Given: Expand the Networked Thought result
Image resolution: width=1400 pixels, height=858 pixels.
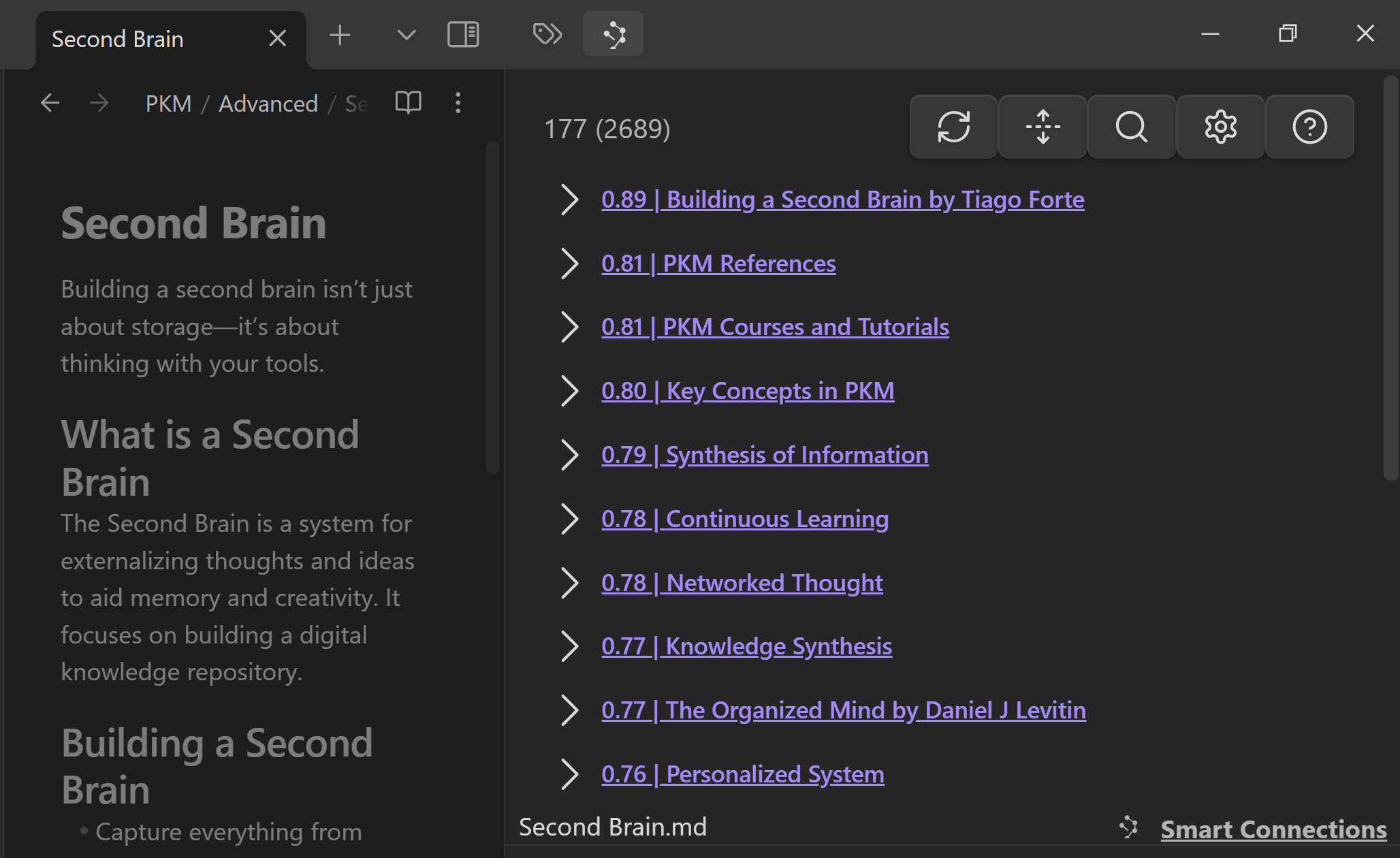Looking at the screenshot, I should (x=569, y=583).
